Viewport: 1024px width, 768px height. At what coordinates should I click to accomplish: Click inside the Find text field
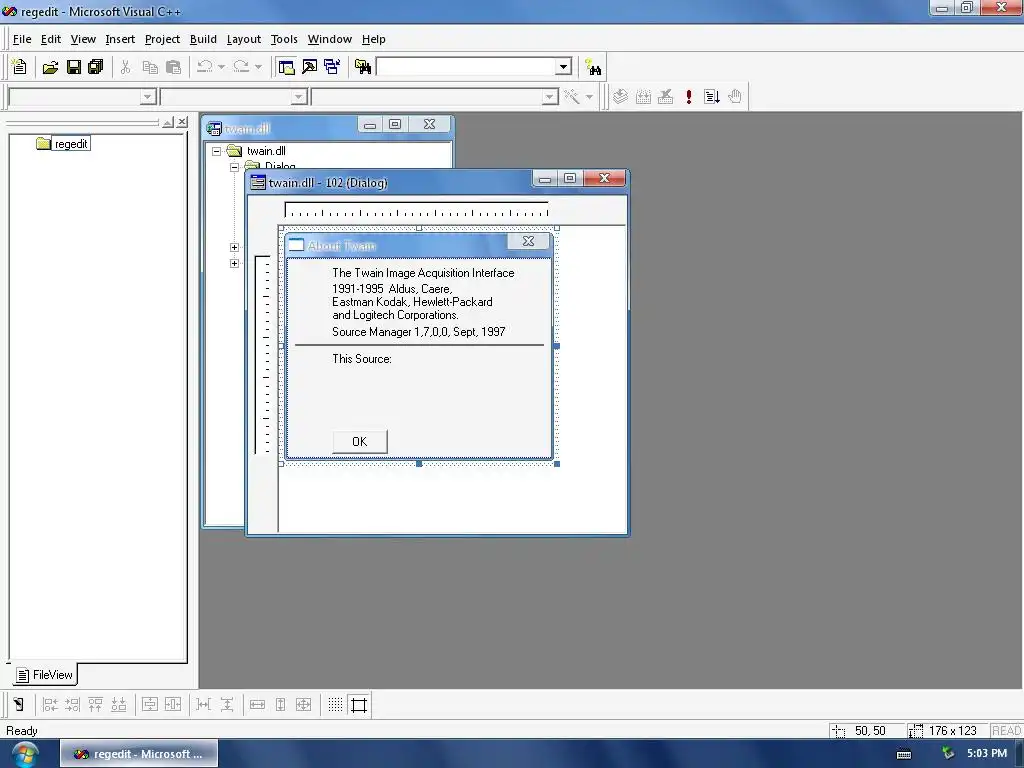pos(467,67)
